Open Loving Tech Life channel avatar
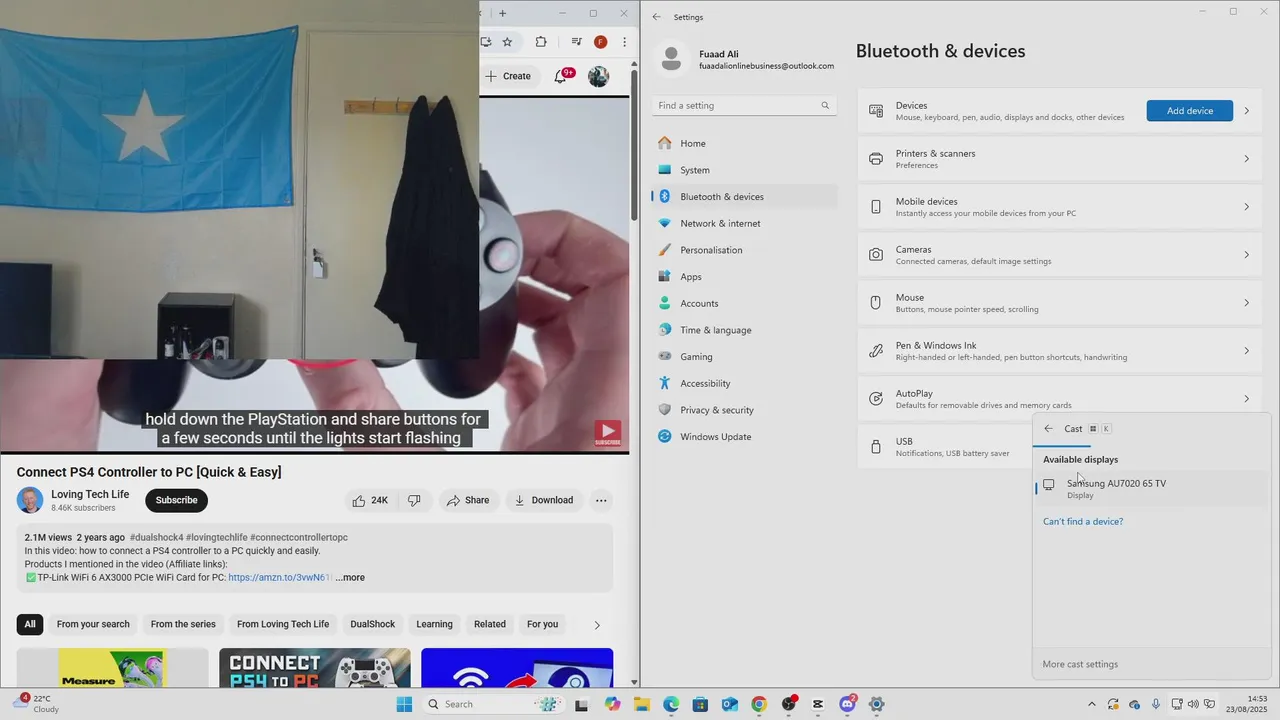 (30, 500)
